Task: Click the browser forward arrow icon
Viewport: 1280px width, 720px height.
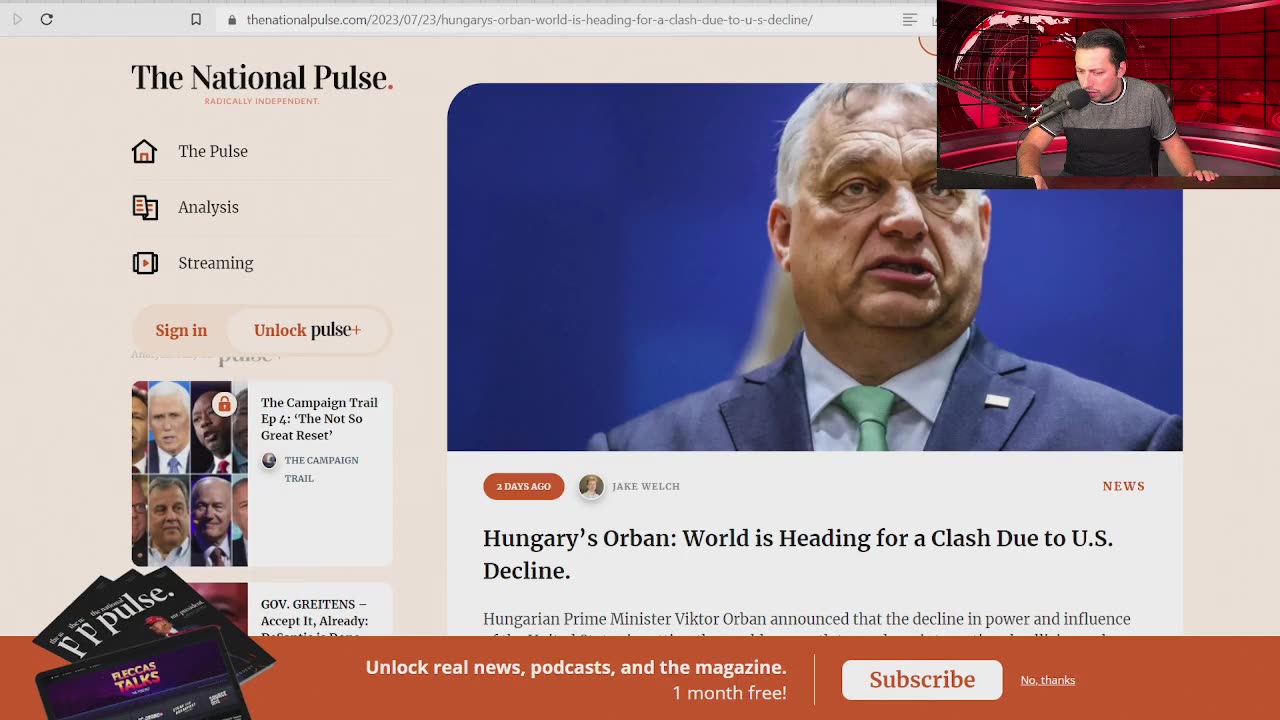Action: [x=17, y=19]
